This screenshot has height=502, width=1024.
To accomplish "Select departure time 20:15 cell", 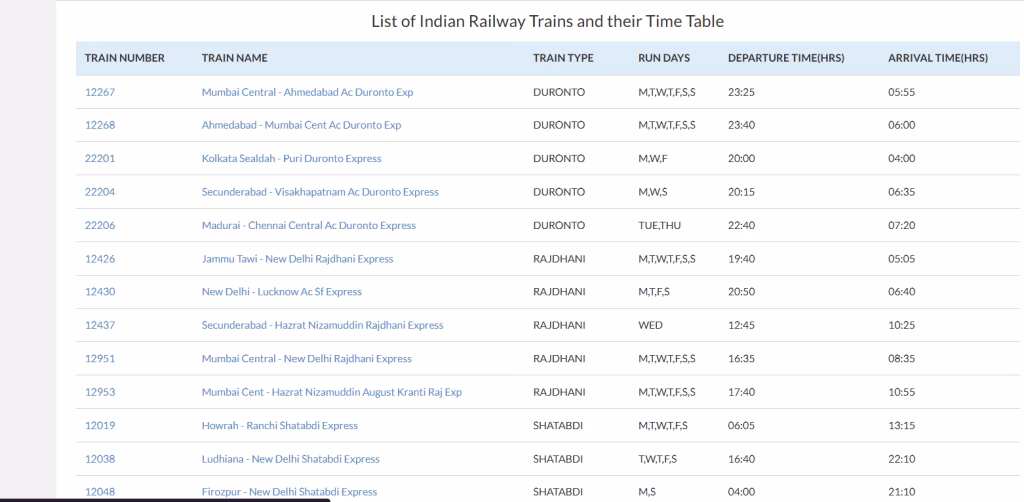I will coord(741,192).
